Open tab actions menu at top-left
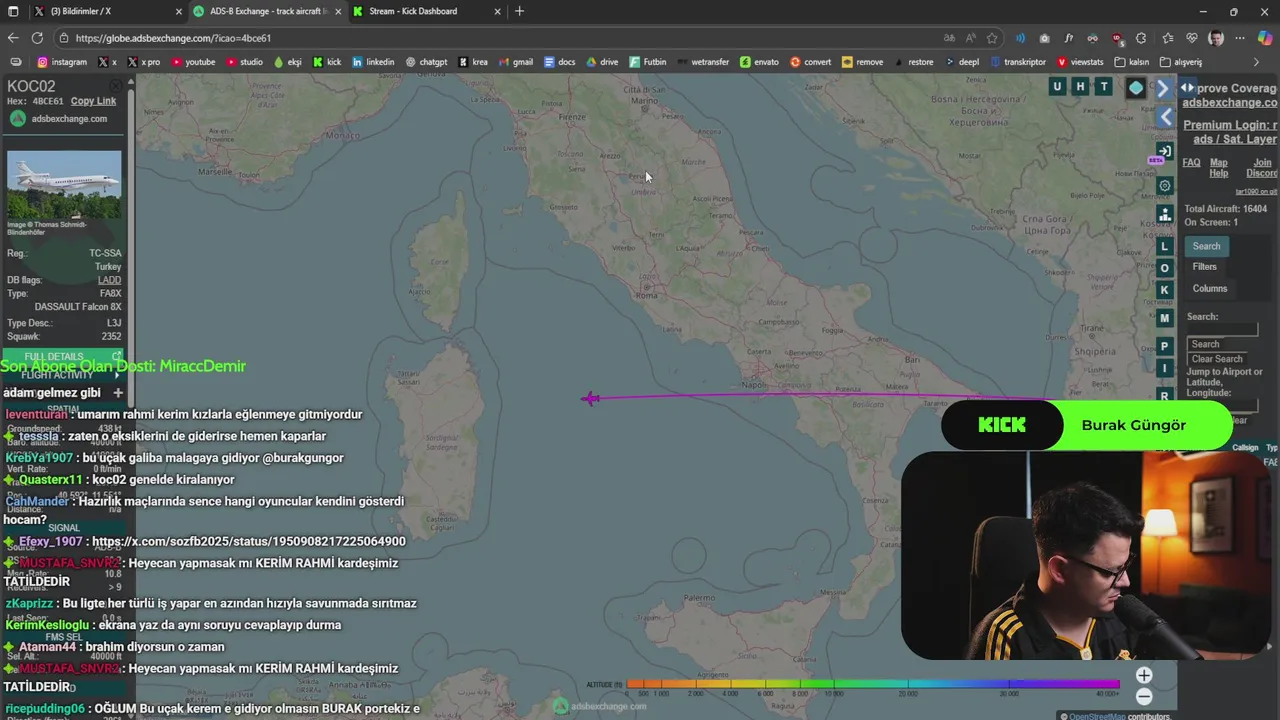Image resolution: width=1280 pixels, height=720 pixels. coord(12,11)
